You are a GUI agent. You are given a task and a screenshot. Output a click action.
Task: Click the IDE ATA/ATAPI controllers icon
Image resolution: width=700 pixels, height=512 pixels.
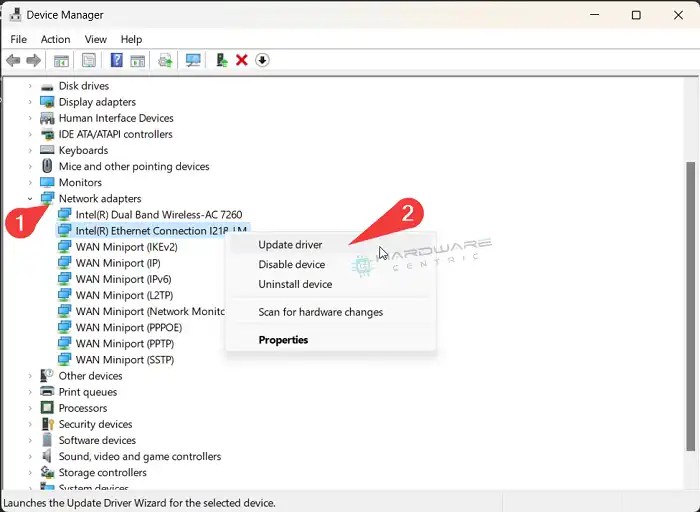(x=47, y=134)
